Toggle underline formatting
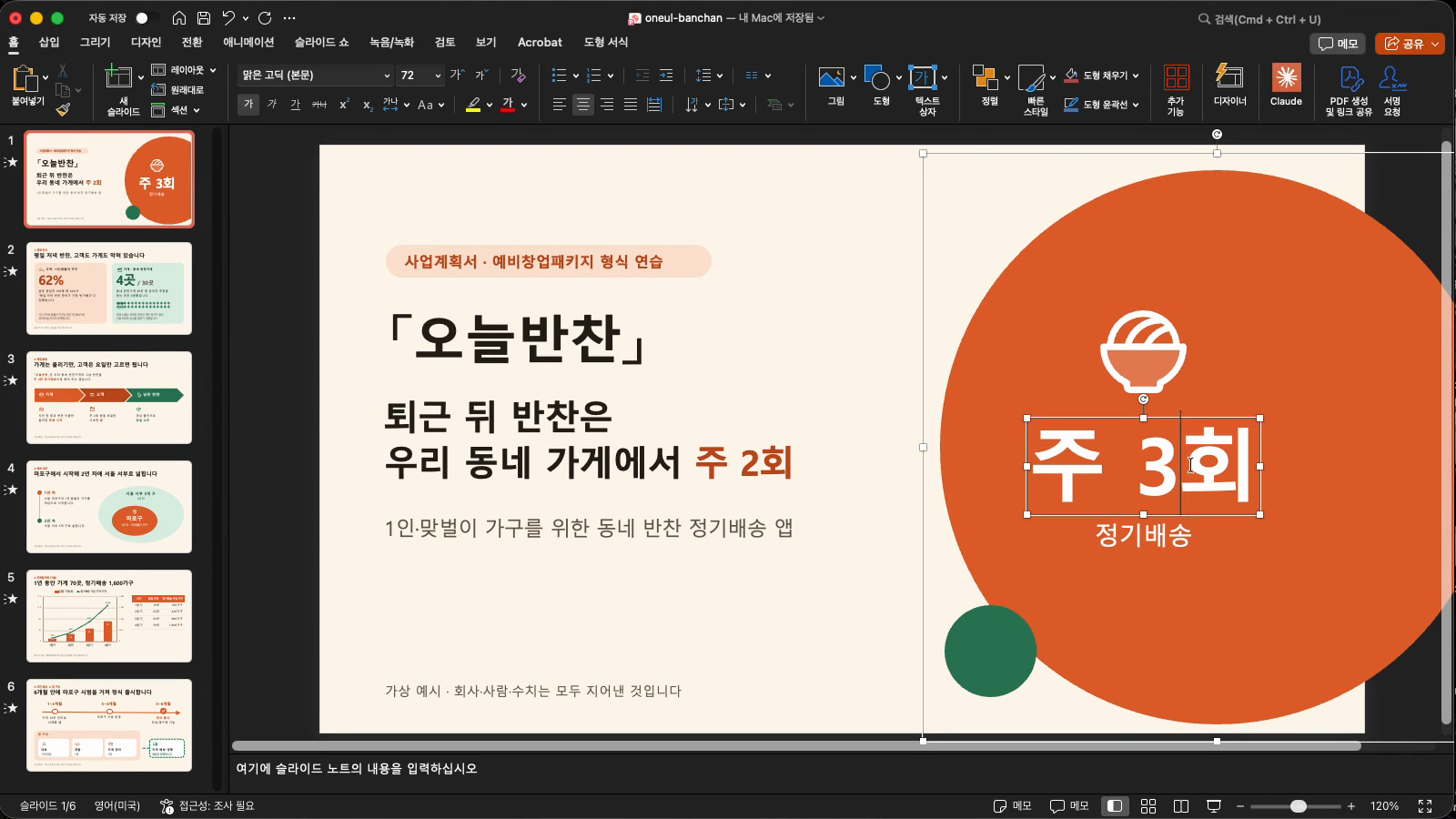Screen dimensions: 1456x819 295,105
